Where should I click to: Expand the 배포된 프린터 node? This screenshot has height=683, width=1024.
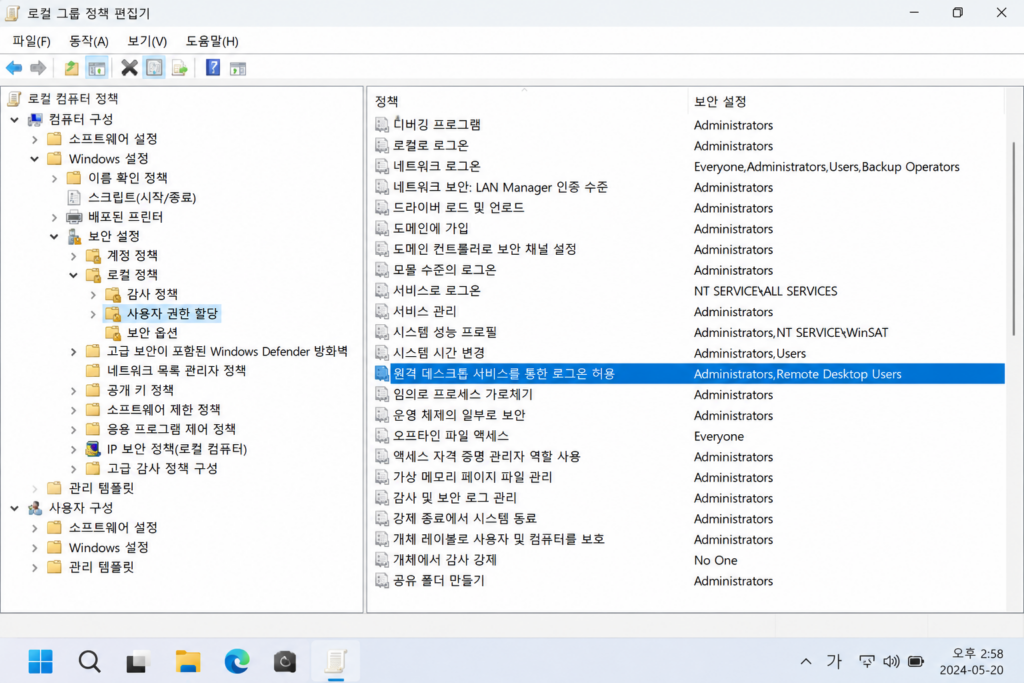pyautogui.click(x=54, y=217)
